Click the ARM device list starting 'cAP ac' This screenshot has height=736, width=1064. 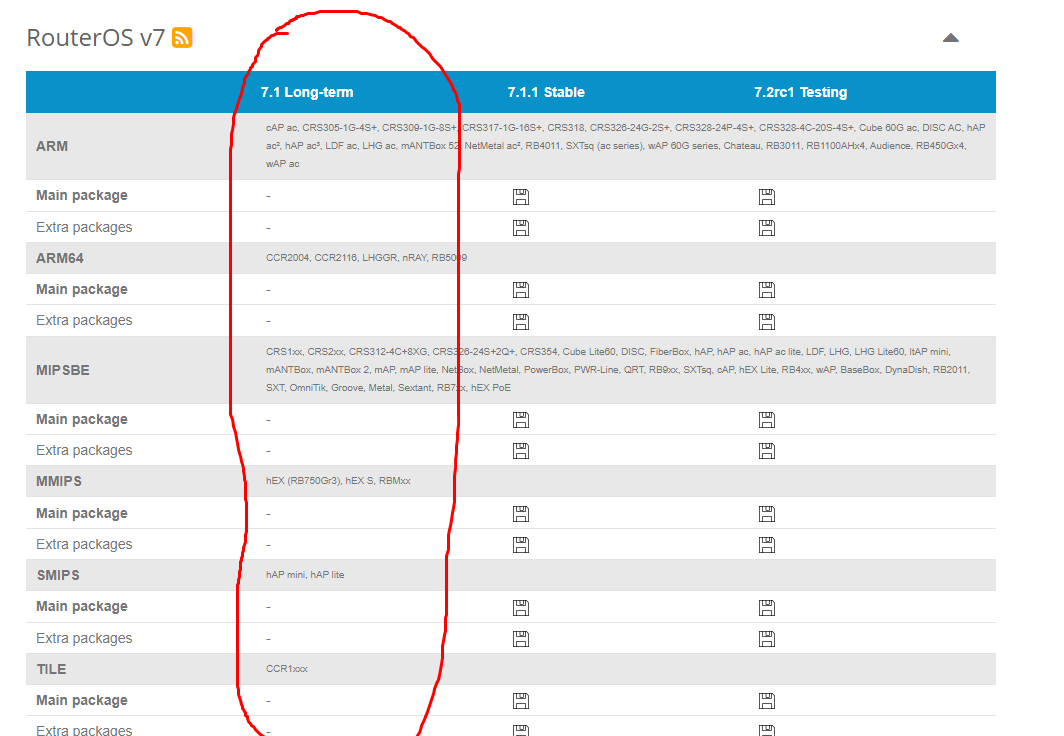626,146
